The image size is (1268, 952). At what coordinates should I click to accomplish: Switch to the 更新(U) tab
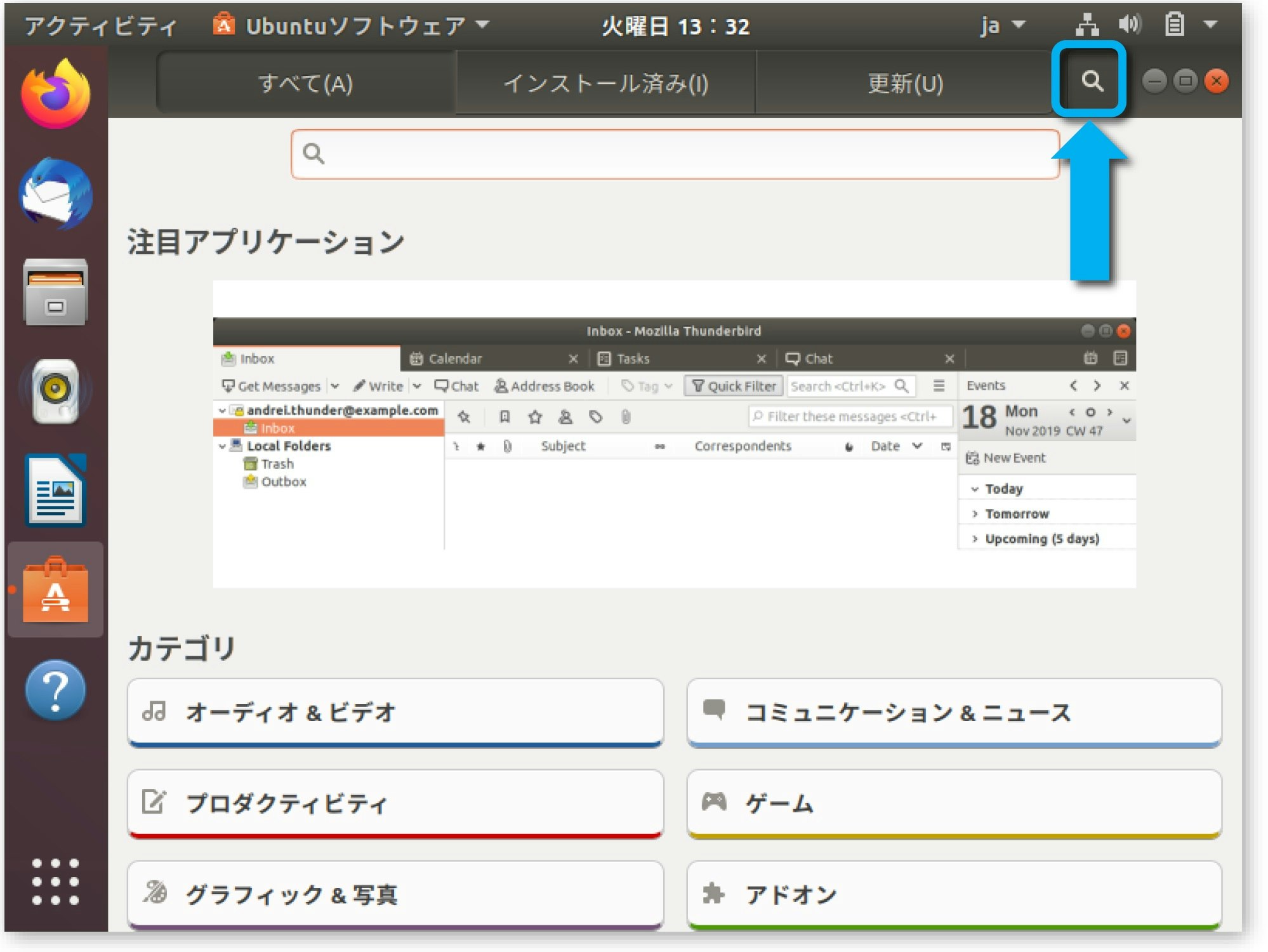point(905,83)
